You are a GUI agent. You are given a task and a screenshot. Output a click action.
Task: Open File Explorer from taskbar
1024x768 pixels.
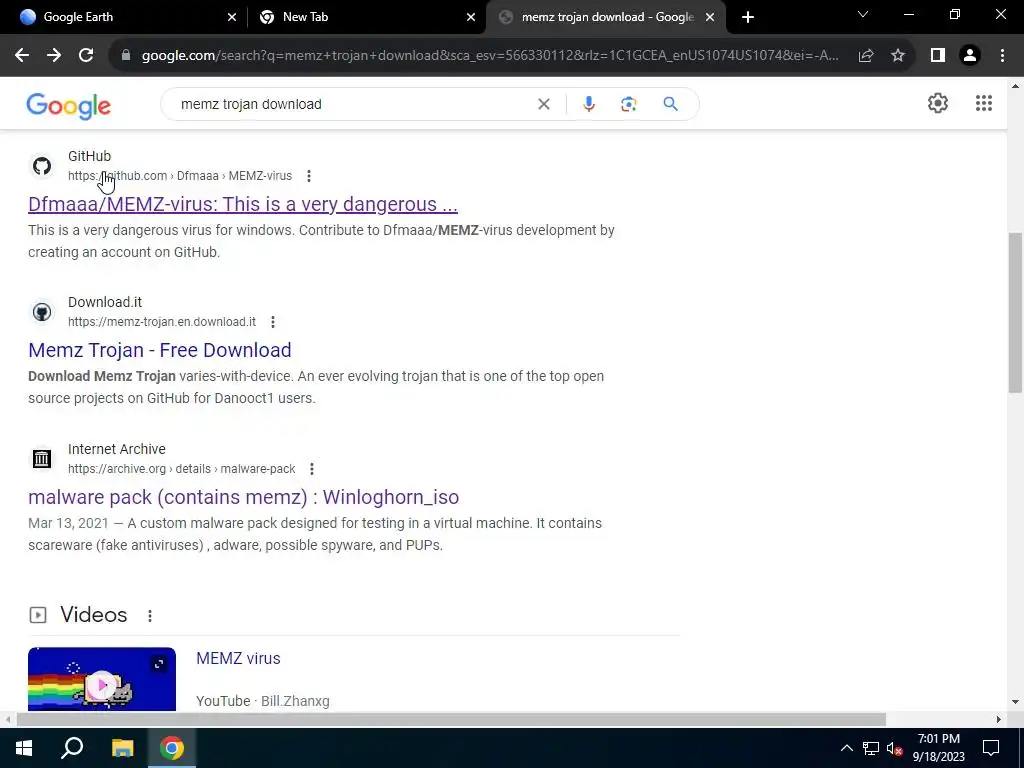122,748
